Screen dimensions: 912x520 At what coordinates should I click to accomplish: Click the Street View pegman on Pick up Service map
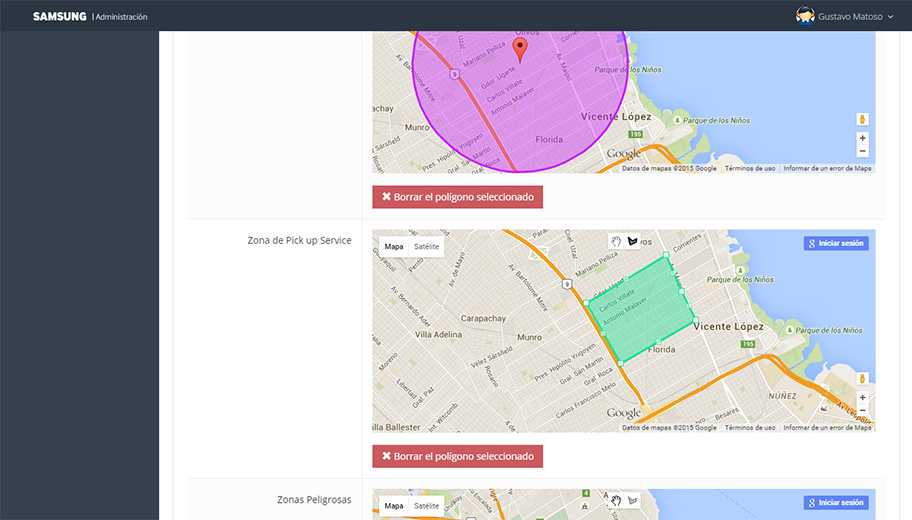[863, 379]
